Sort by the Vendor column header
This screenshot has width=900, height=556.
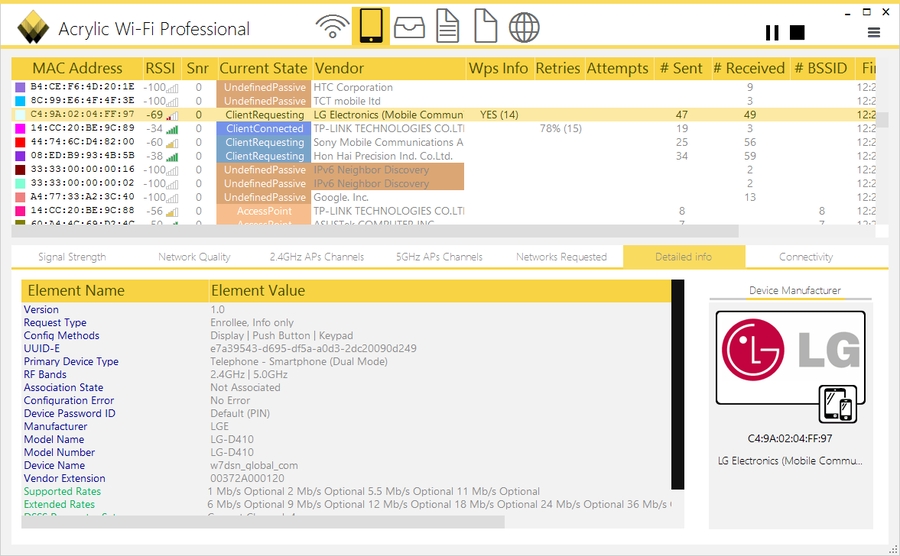pos(340,68)
